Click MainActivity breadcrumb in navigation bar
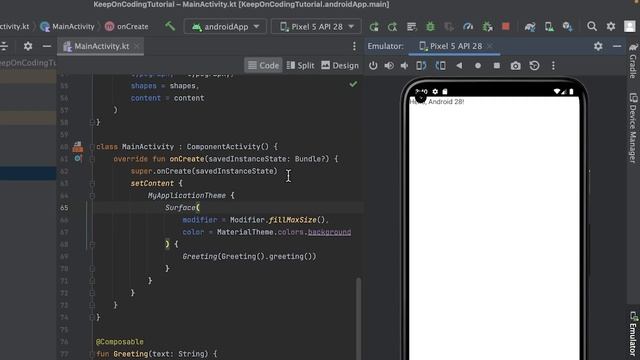Image resolution: width=640 pixels, height=360 pixels. [68, 27]
